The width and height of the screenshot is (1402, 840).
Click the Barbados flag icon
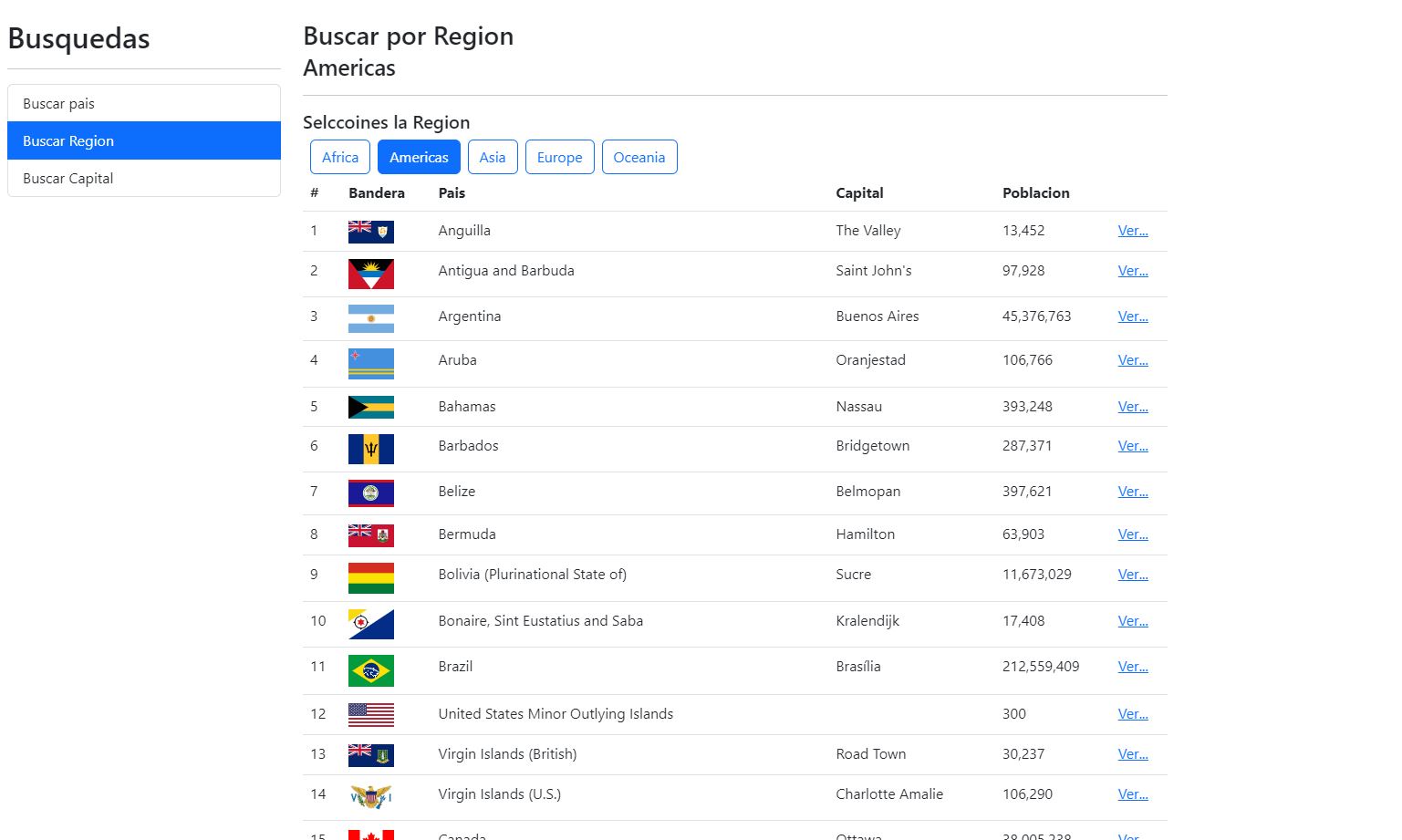pos(370,449)
